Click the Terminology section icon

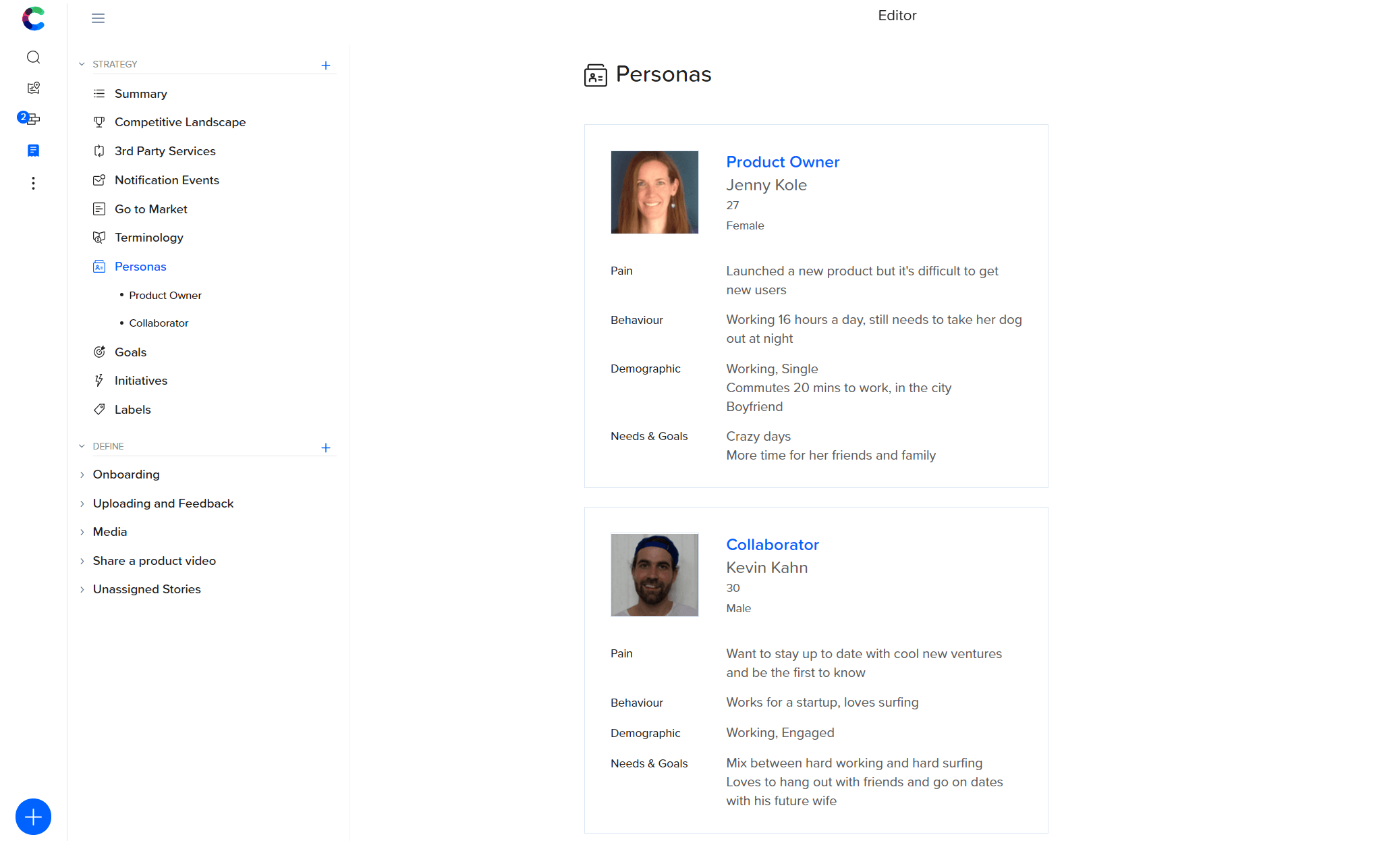tap(99, 238)
